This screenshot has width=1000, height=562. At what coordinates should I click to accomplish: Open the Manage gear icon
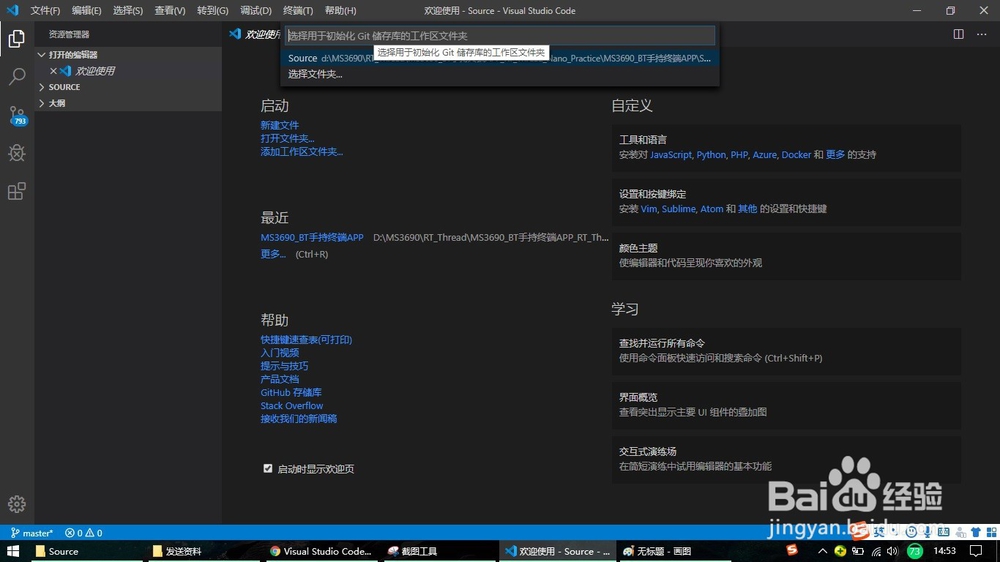coord(17,504)
